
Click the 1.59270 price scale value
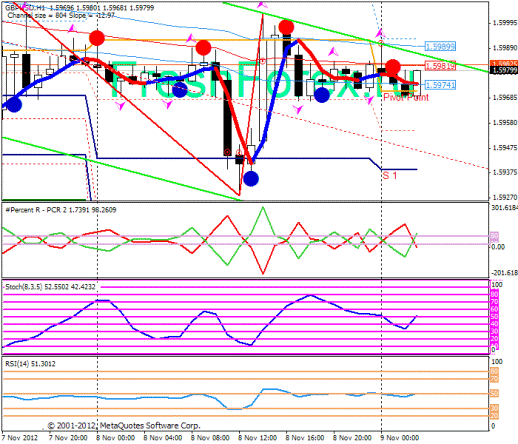(x=505, y=197)
